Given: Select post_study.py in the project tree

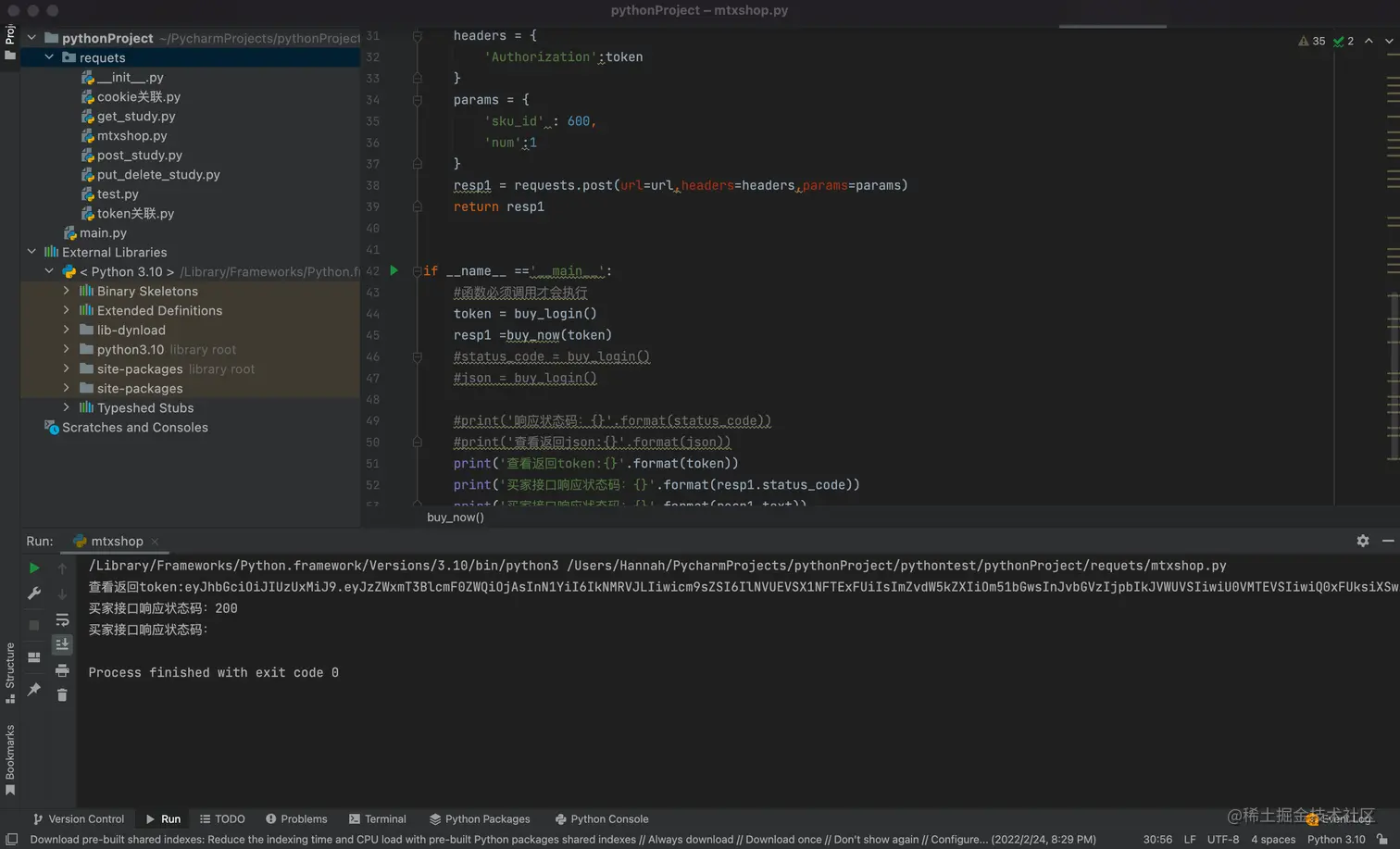Looking at the screenshot, I should coord(139,155).
